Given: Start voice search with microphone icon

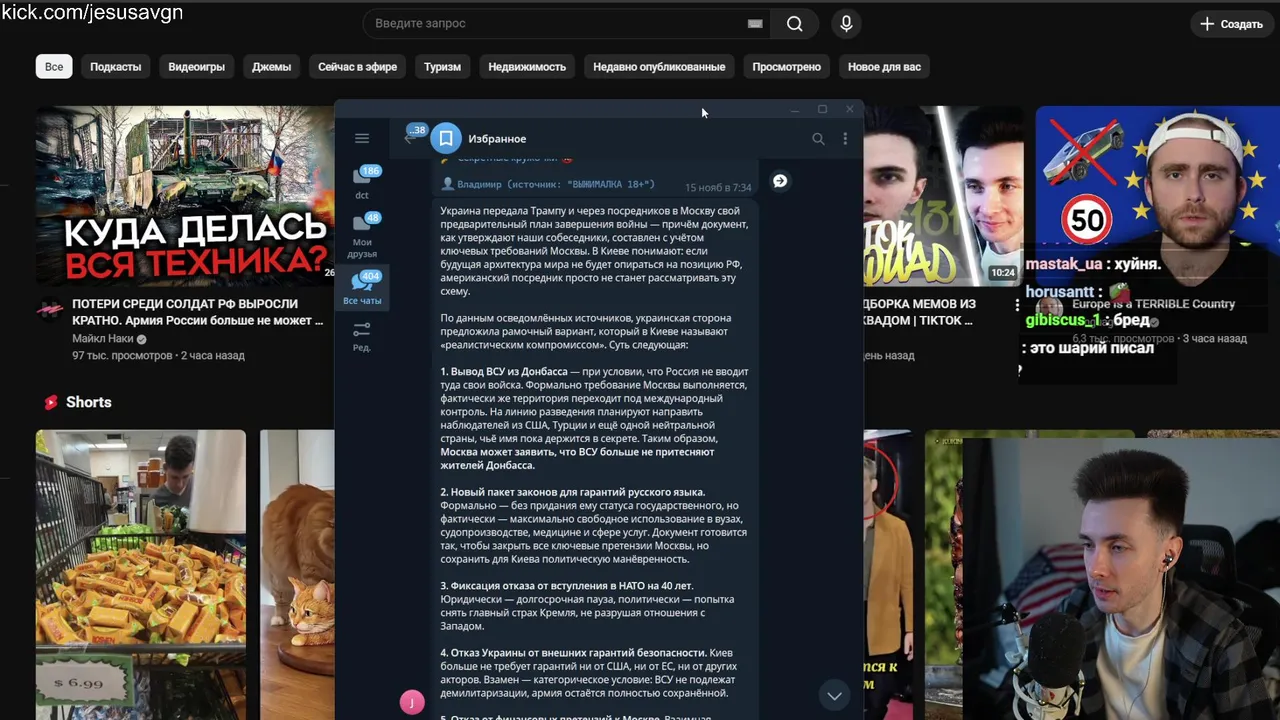Looking at the screenshot, I should pos(846,24).
